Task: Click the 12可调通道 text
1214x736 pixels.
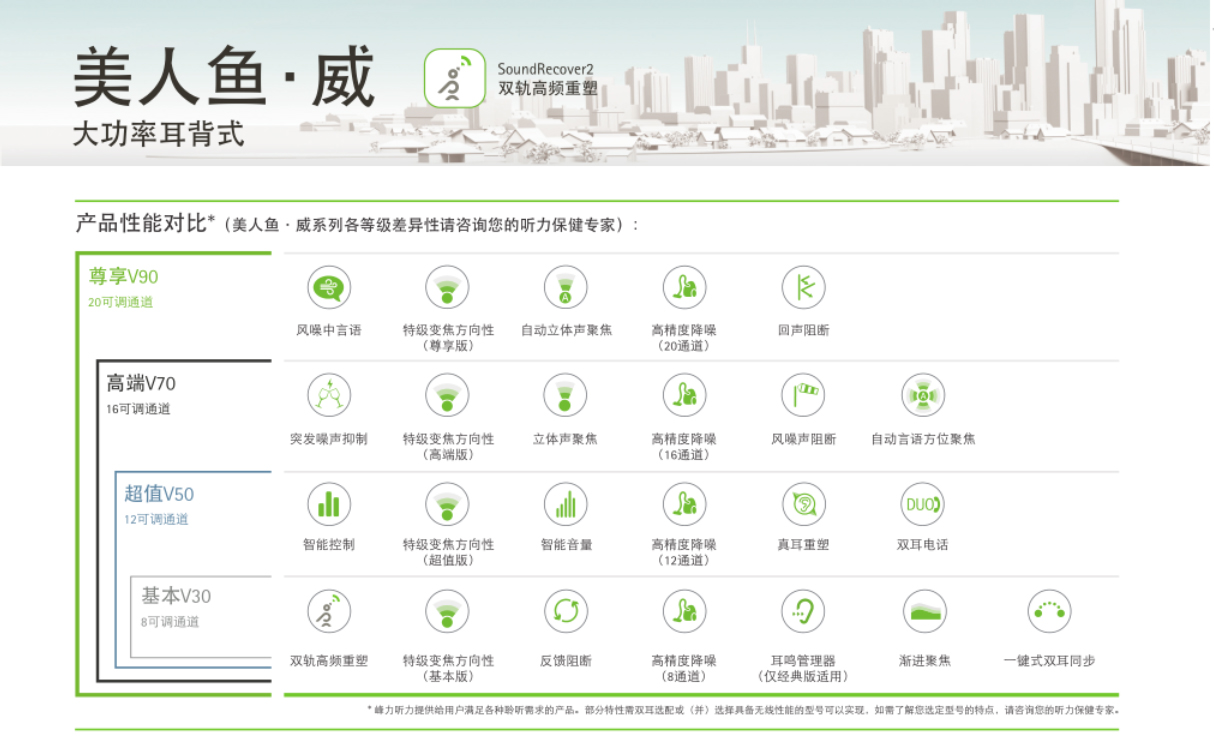Action: pos(156,519)
